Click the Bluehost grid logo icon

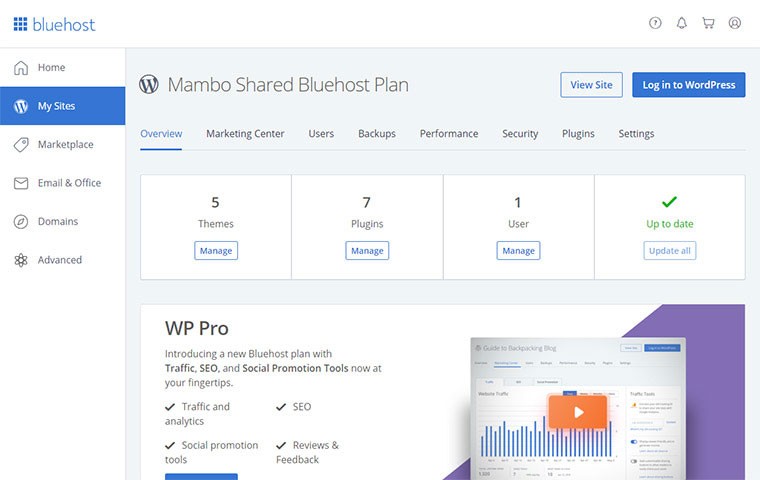[20, 24]
